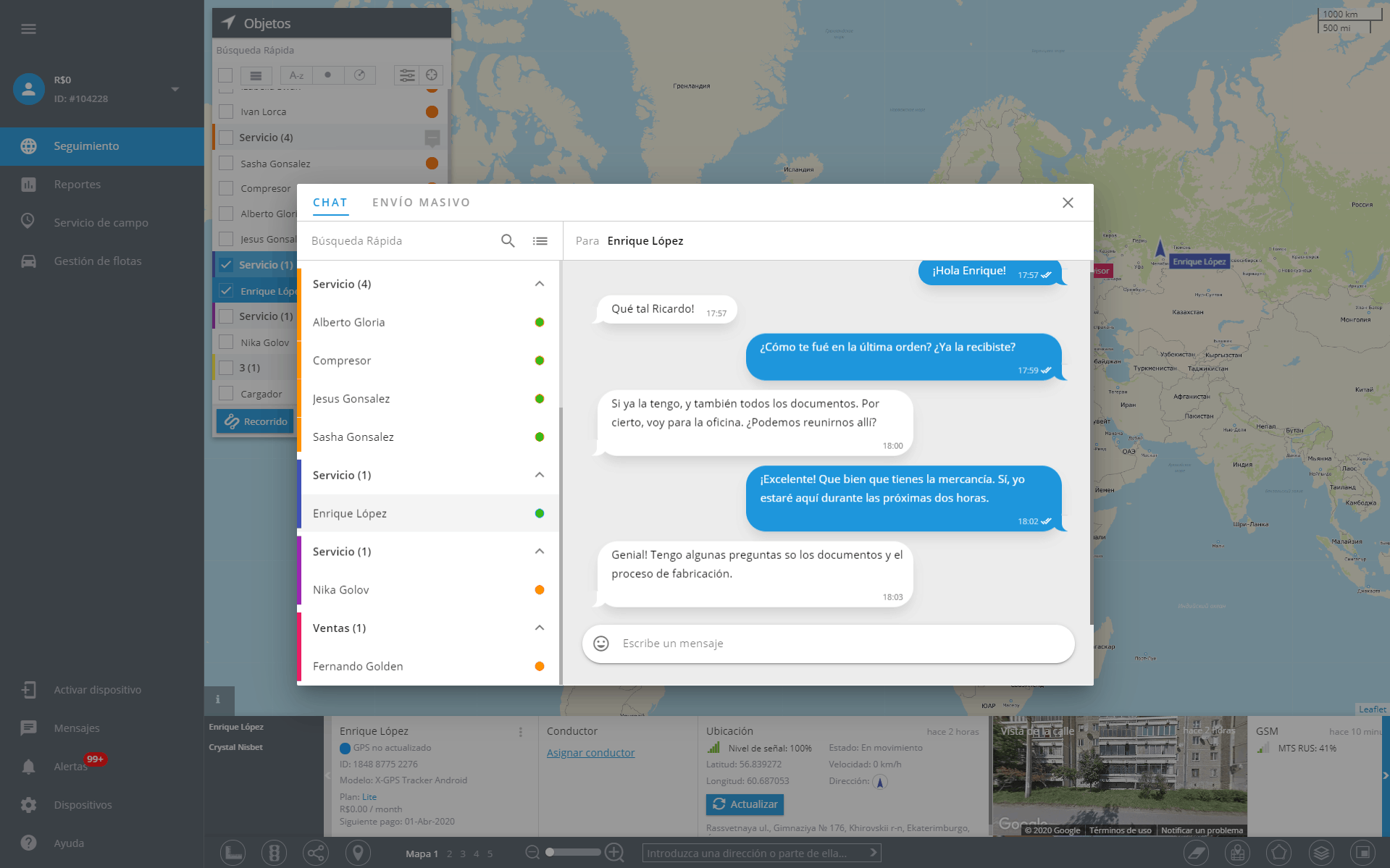Click the map zoom slider
Viewport: 1390px width, 868px height.
click(x=573, y=853)
